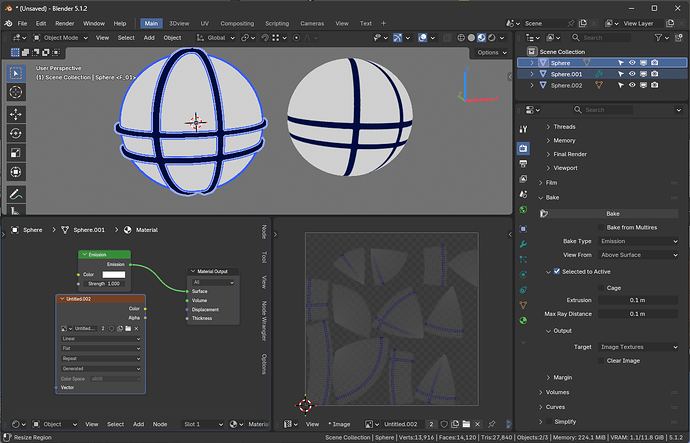This screenshot has height=443, width=690.
Task: Hide Sphere.001 with its eye icon
Action: pos(632,74)
